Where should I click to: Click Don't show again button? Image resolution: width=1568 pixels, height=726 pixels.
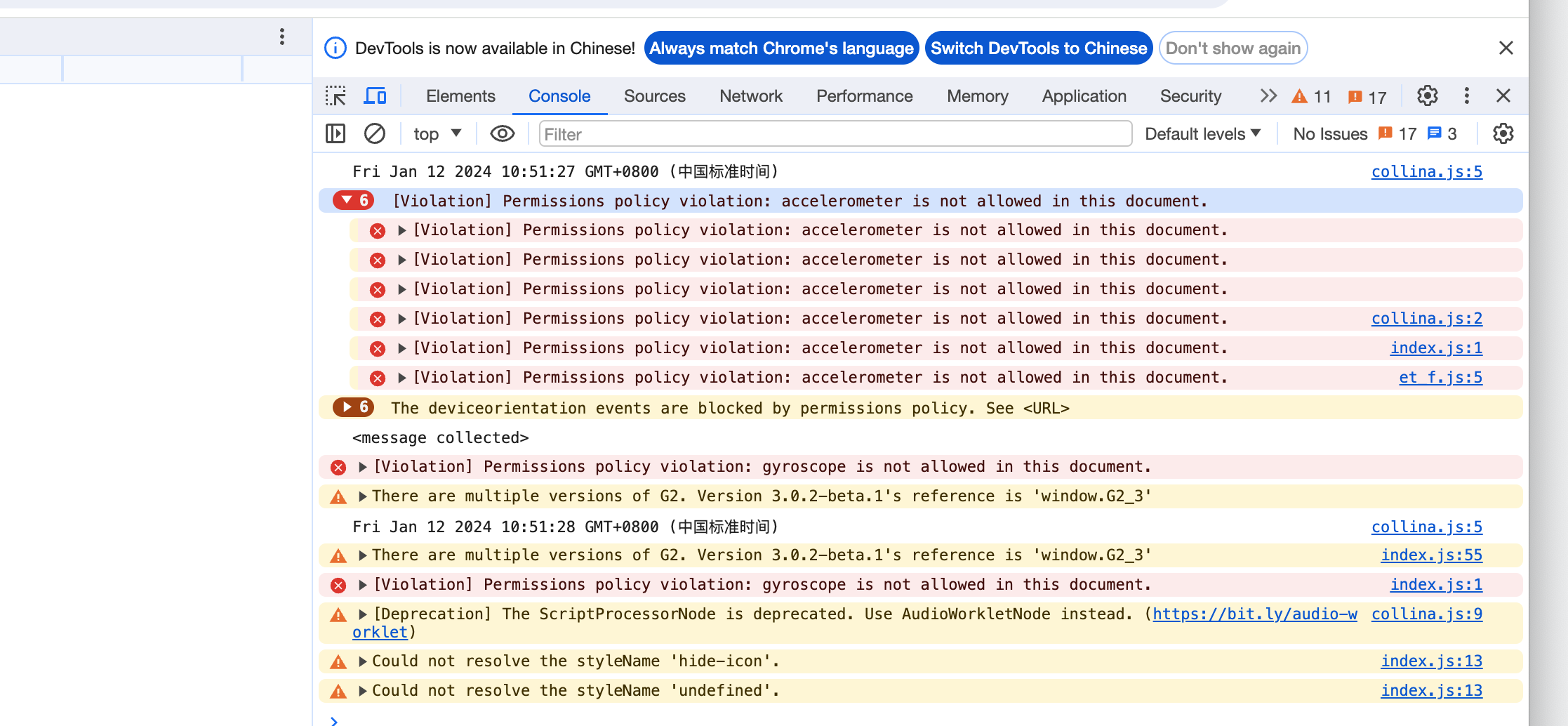1233,48
